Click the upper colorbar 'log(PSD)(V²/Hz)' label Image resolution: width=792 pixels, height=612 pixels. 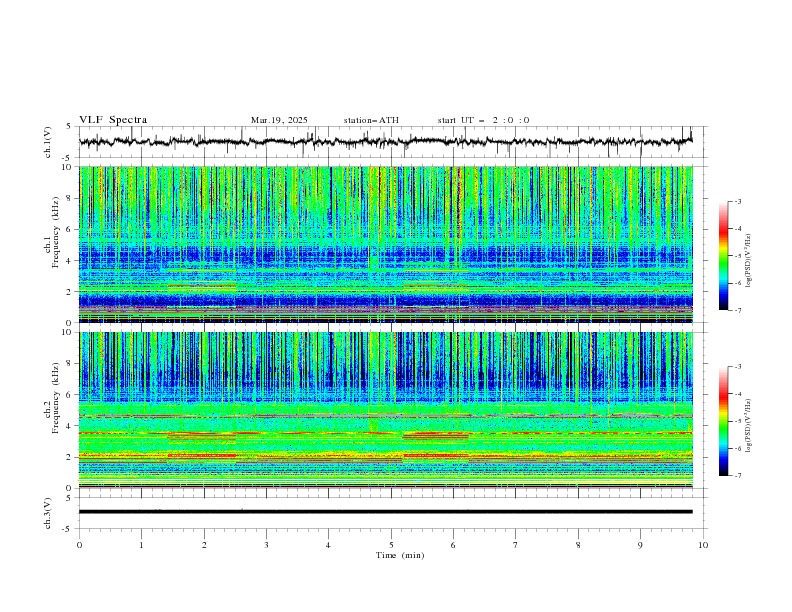tap(748, 261)
